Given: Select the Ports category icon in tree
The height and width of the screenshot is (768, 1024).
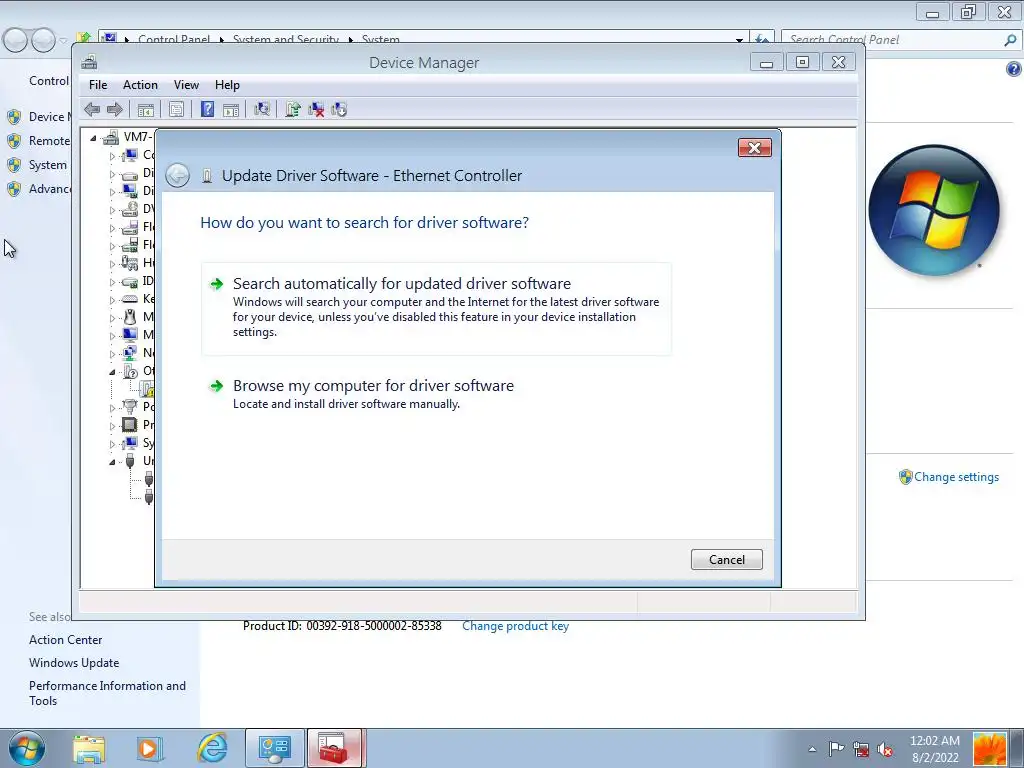Looking at the screenshot, I should point(130,407).
